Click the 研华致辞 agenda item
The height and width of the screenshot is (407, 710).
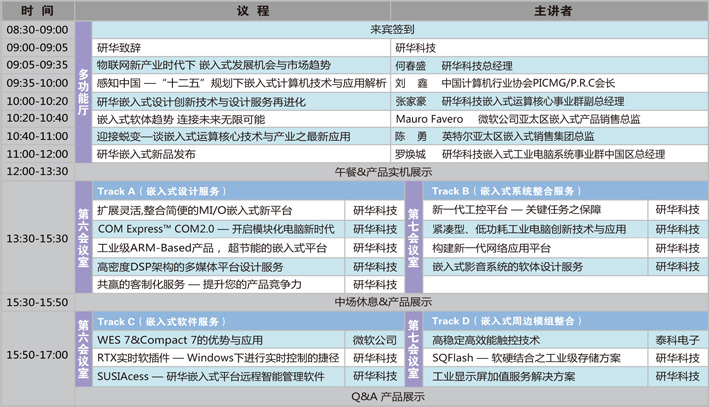click(x=241, y=48)
